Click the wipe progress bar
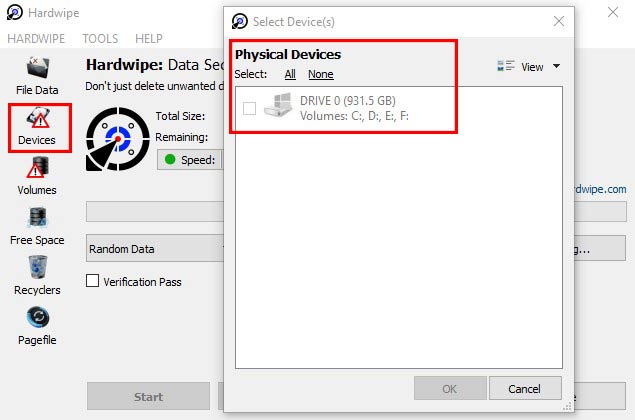 [x=155, y=211]
